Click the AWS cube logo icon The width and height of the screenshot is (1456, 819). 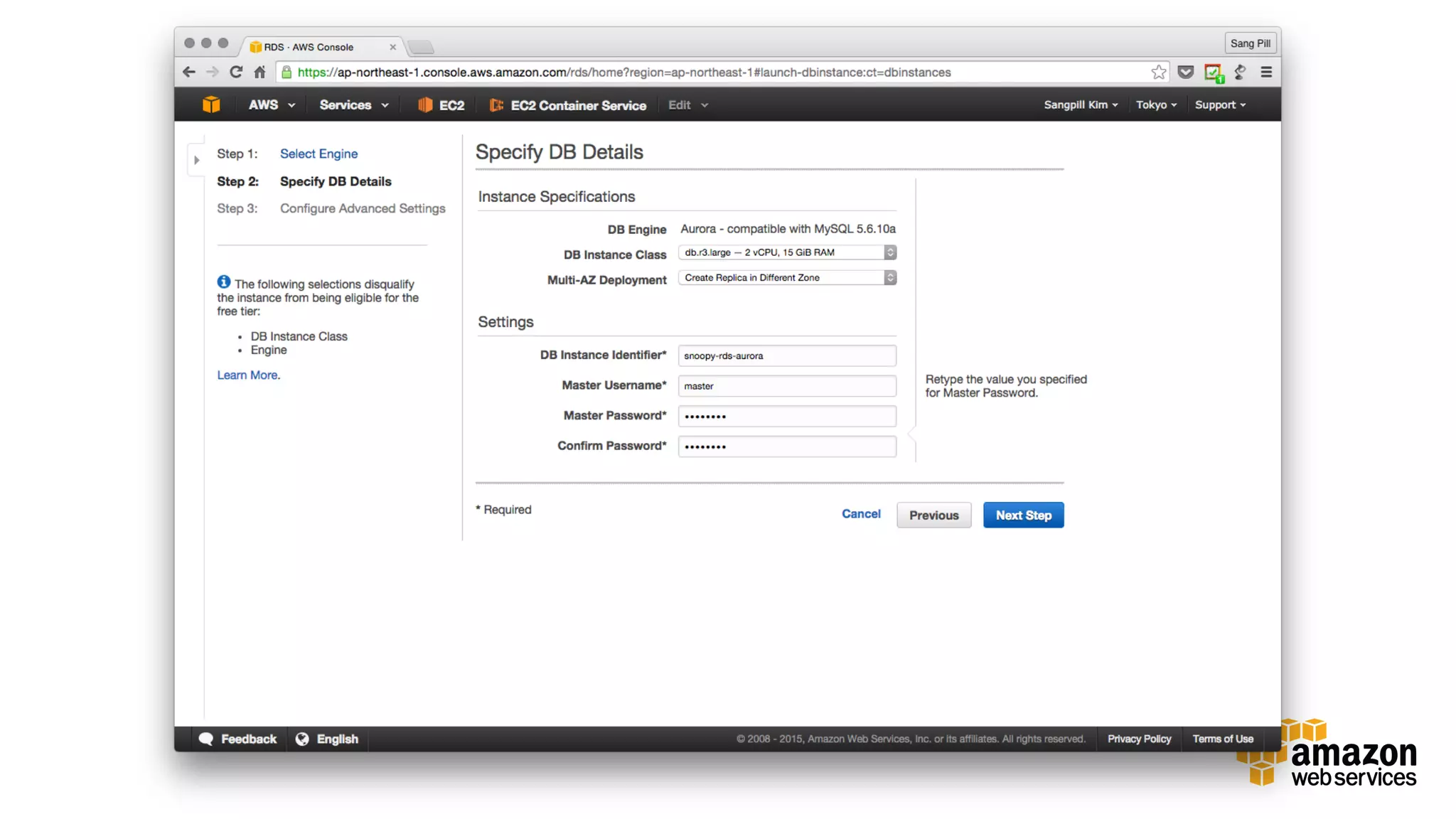click(211, 105)
